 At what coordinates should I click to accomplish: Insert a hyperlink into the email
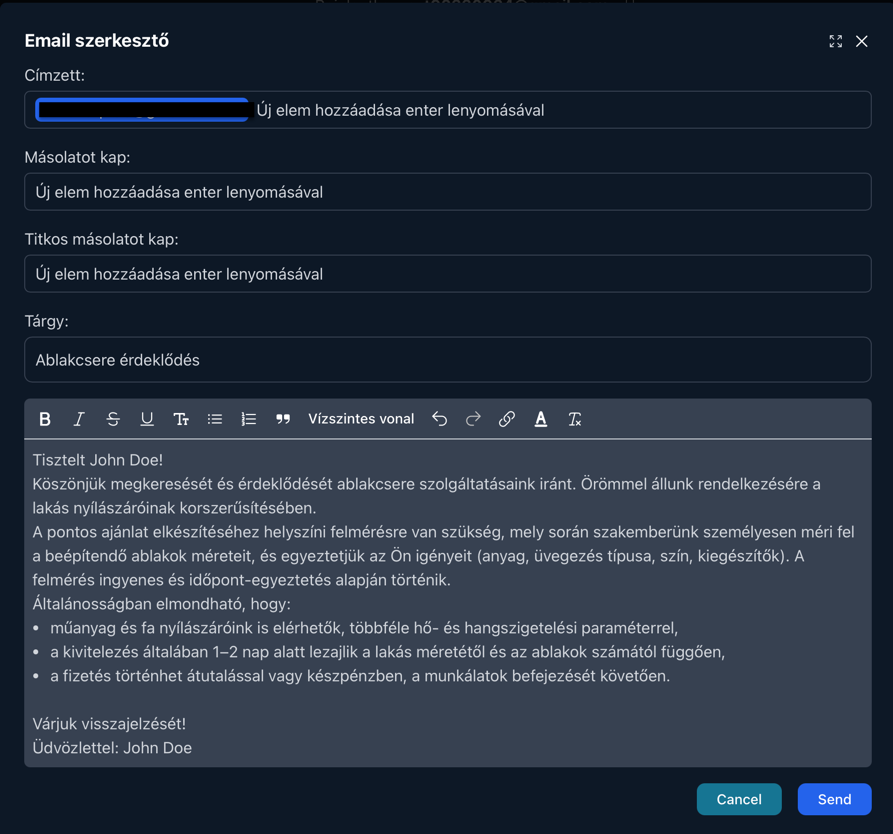507,419
